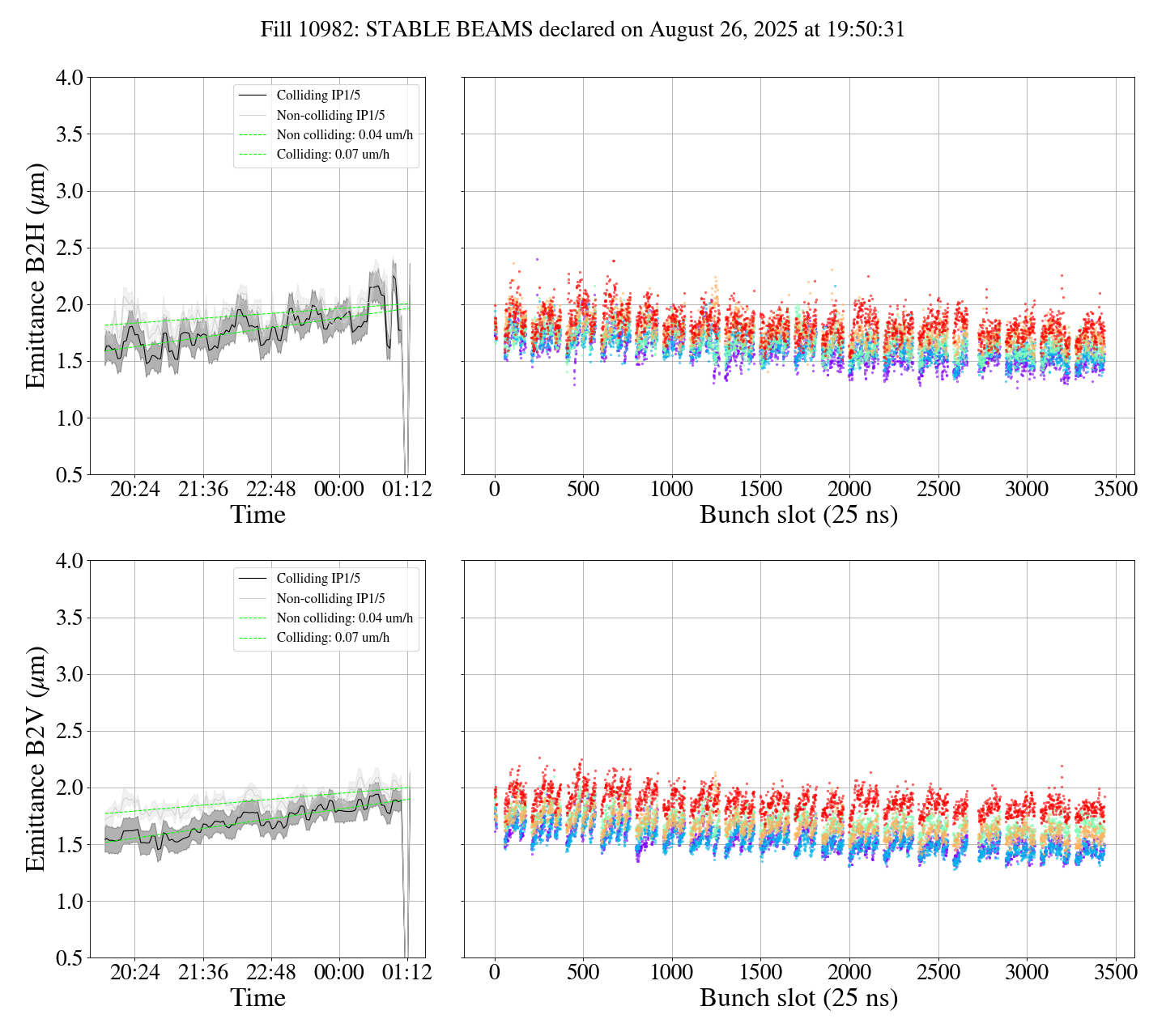The height and width of the screenshot is (1036, 1166).
Task: Click the 1000 bunch slot tick on B2V scatter
Action: (671, 972)
